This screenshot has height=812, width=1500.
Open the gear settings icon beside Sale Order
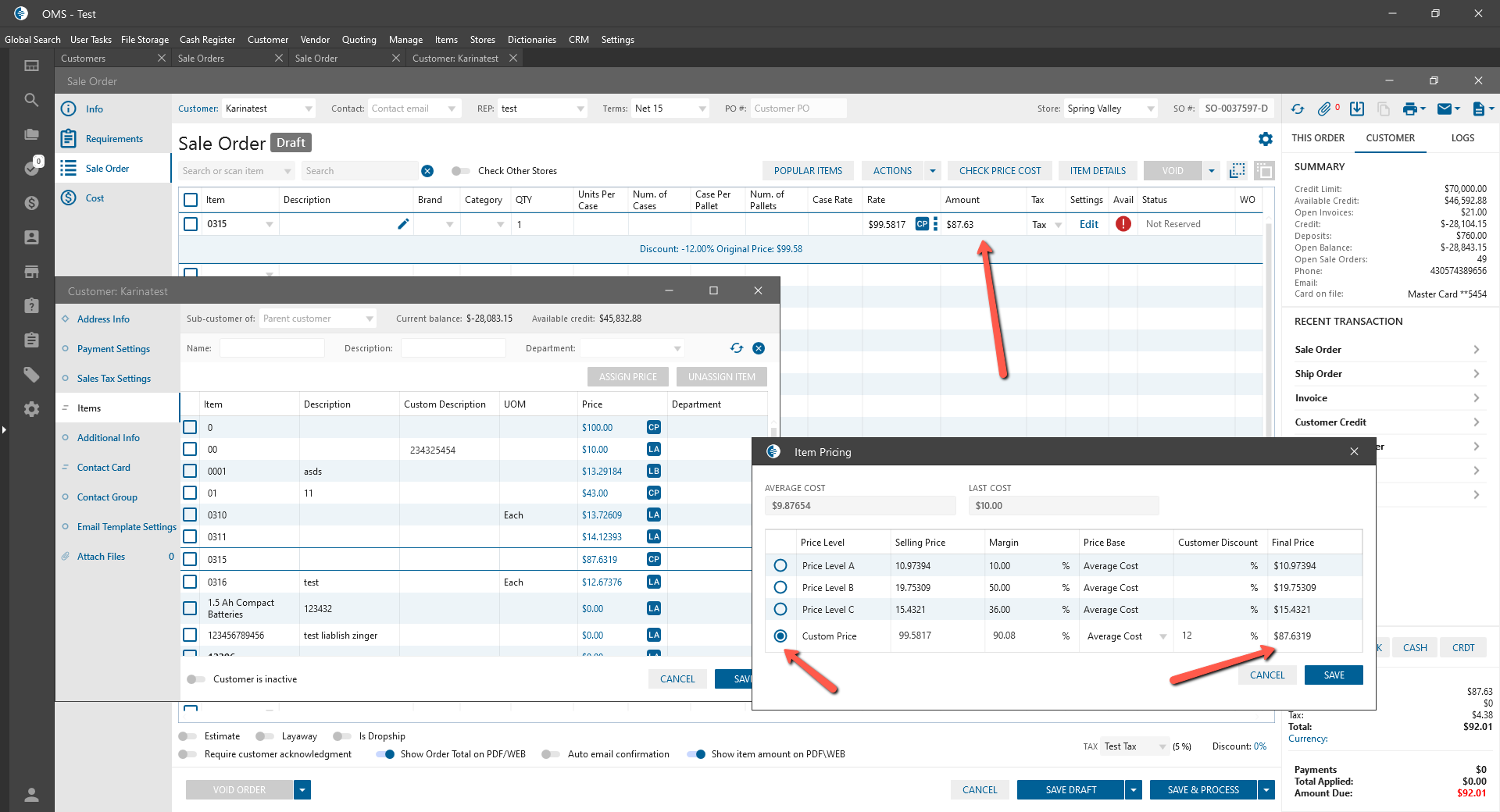1266,139
